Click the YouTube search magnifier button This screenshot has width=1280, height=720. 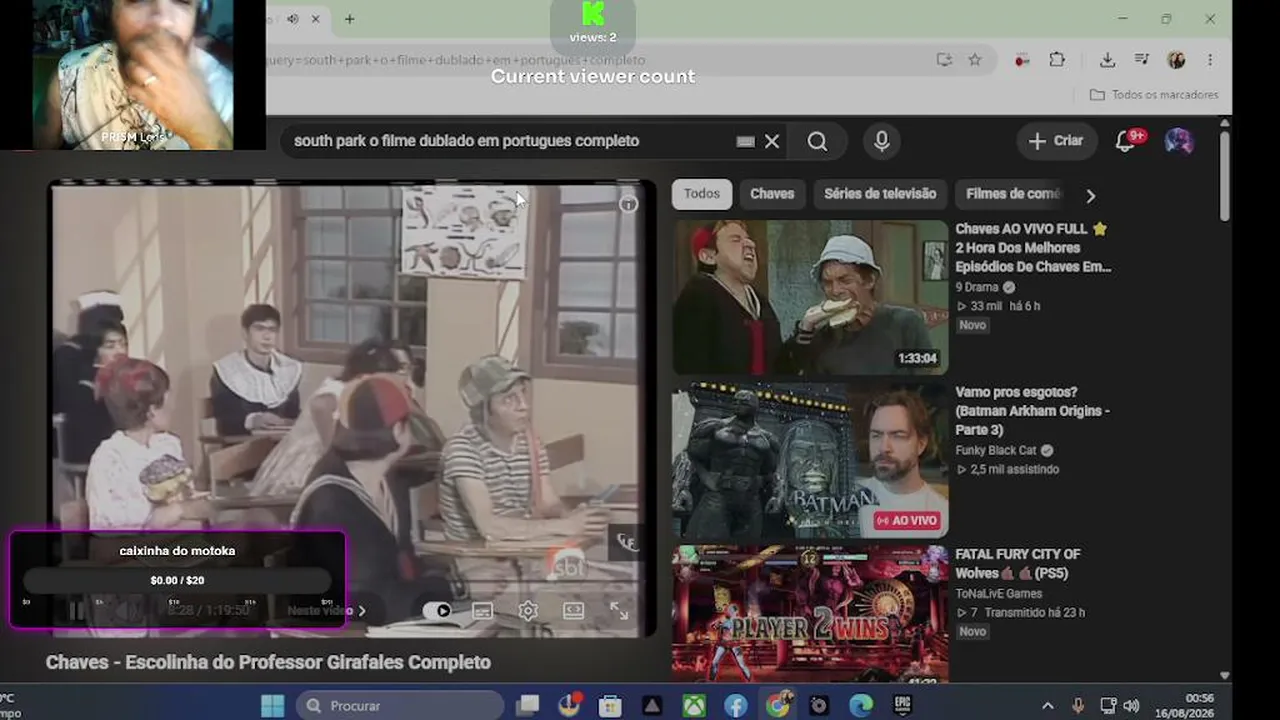(x=817, y=141)
